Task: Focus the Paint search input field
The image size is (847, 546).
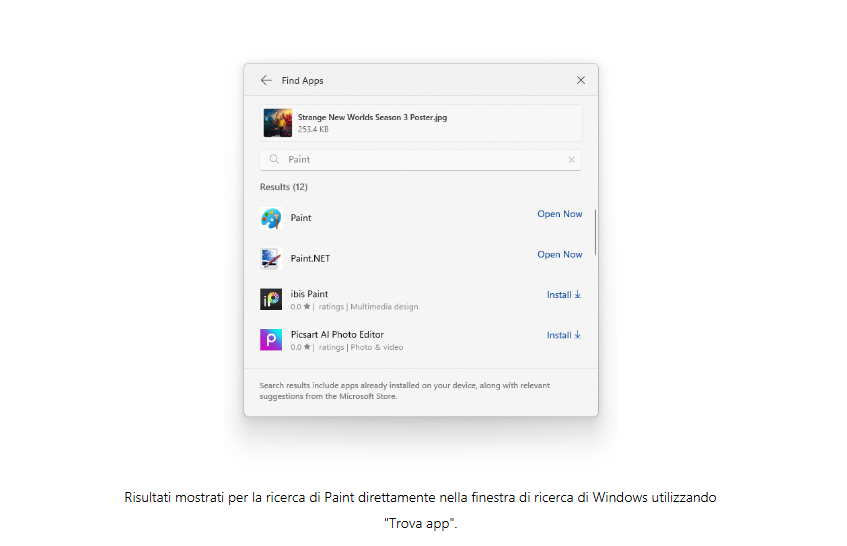Action: tap(420, 160)
